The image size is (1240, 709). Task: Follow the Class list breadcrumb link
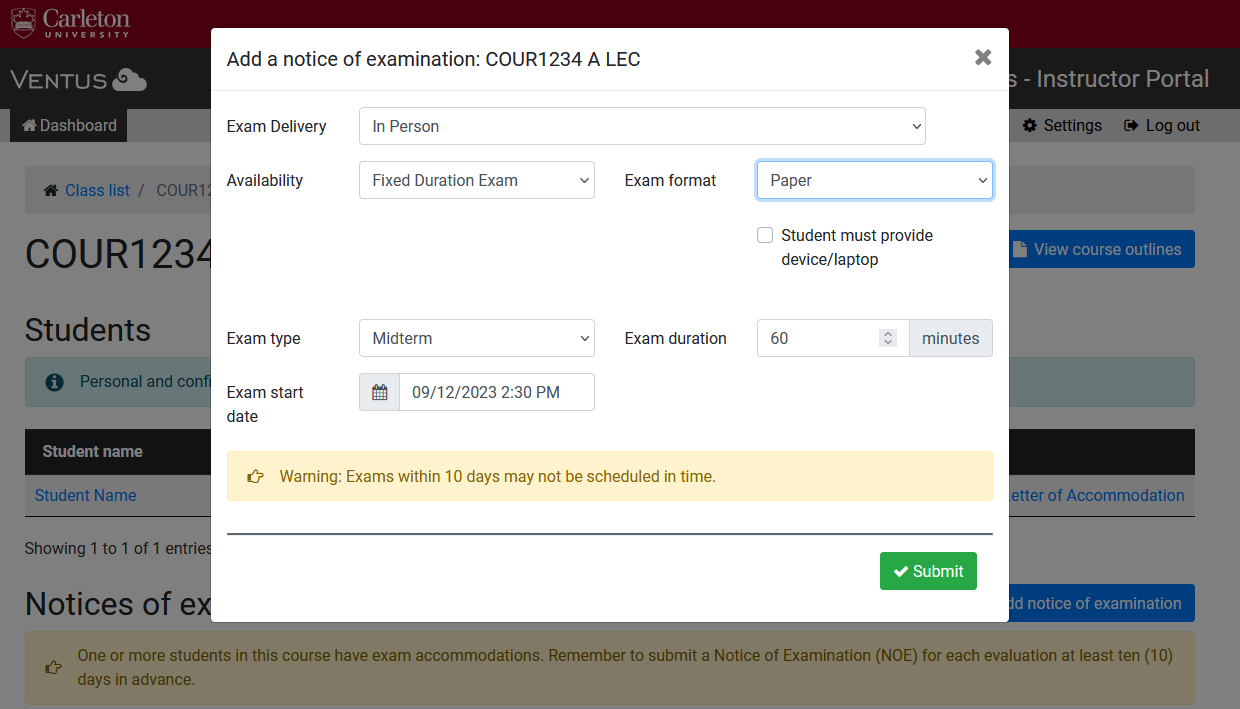point(97,189)
